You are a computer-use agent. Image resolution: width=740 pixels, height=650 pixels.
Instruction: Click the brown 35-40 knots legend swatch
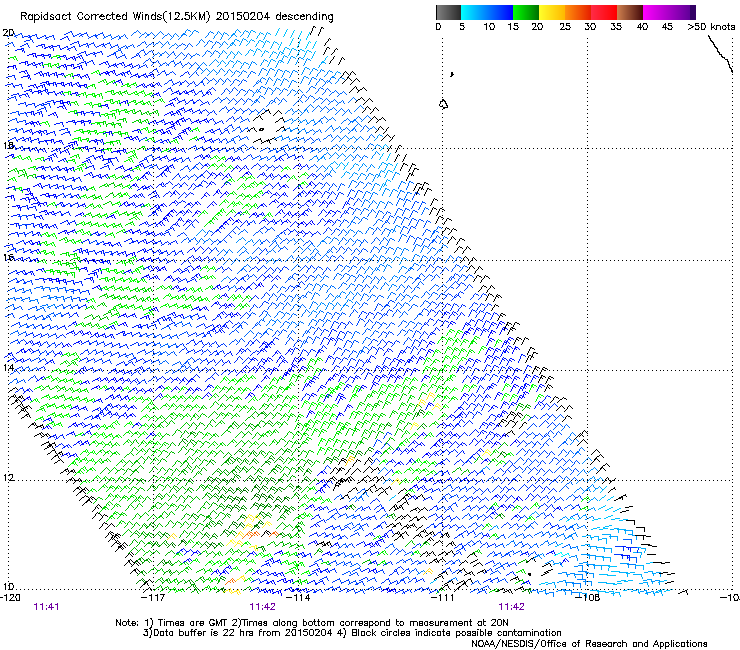point(630,12)
